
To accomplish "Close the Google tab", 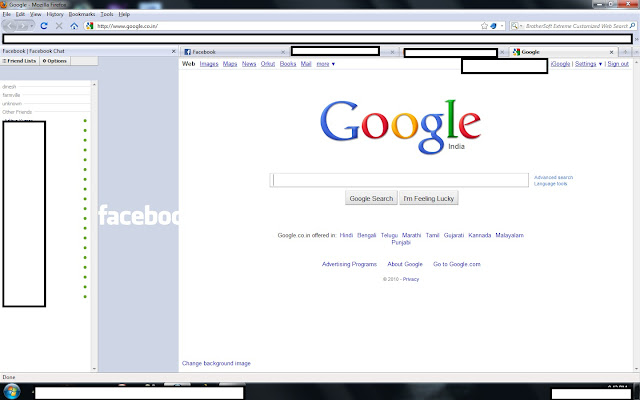I will tap(611, 52).
